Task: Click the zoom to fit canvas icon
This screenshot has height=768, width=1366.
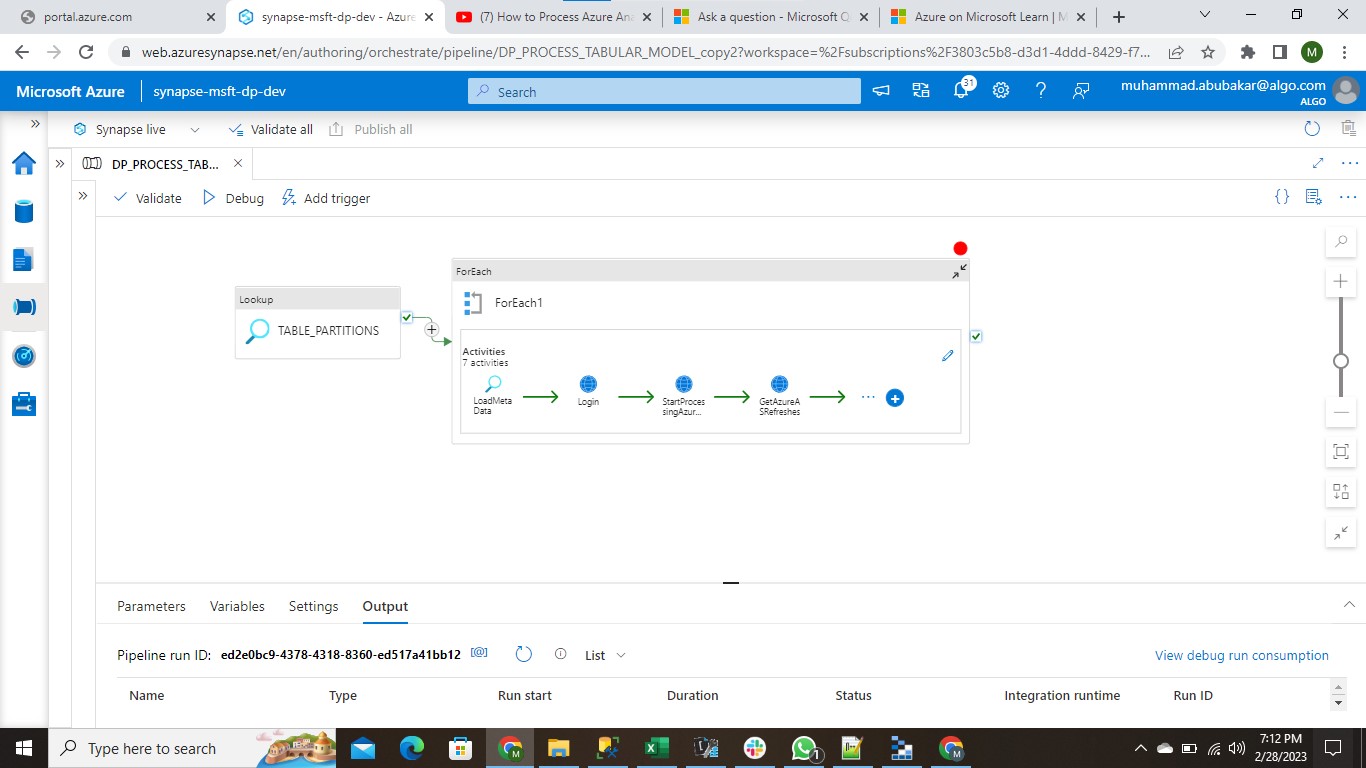Action: 1340,451
